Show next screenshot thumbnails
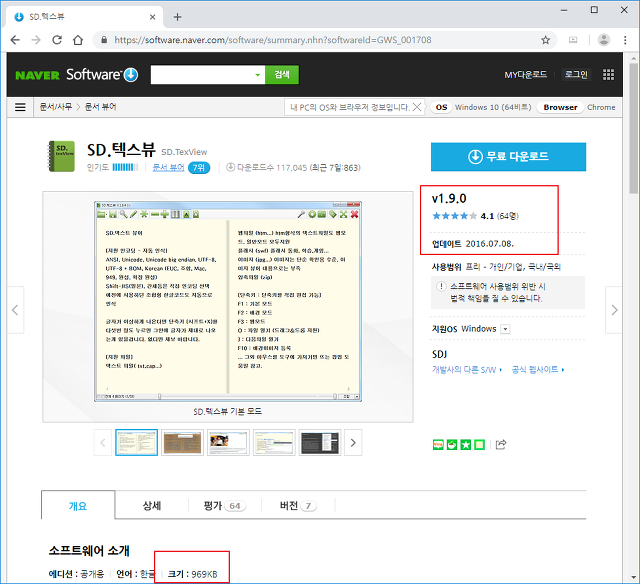 tap(353, 442)
